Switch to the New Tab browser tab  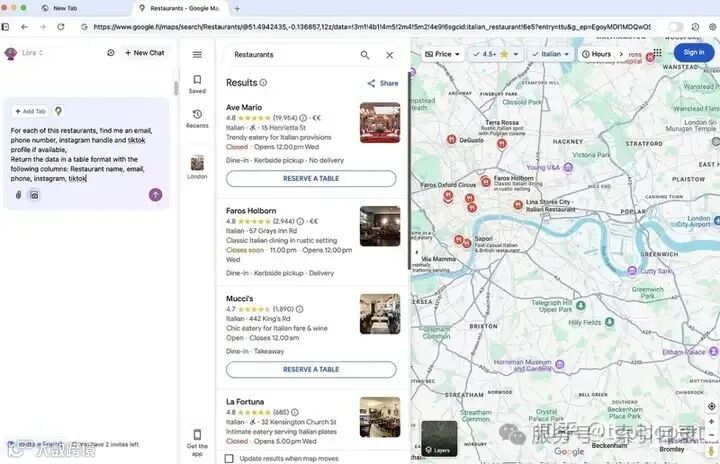click(64, 8)
